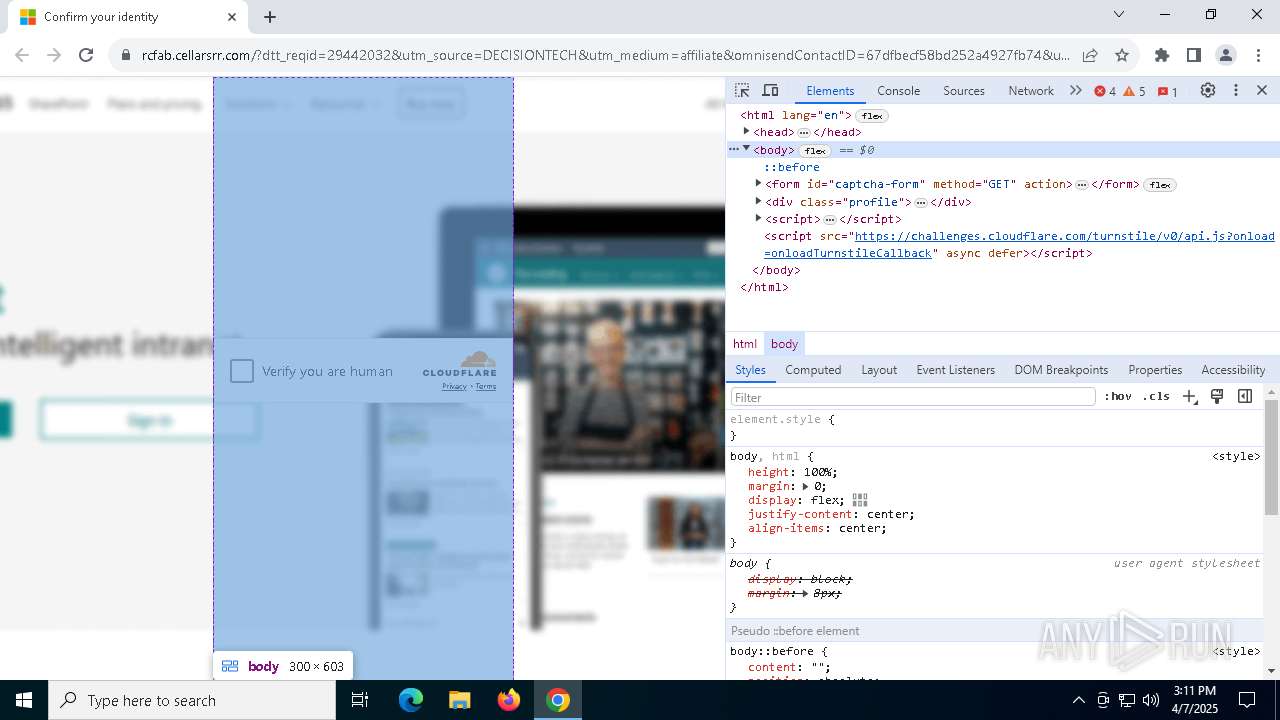The width and height of the screenshot is (1280, 720).
Task: Toggle the computed styles sidebar icon
Action: [1245, 396]
